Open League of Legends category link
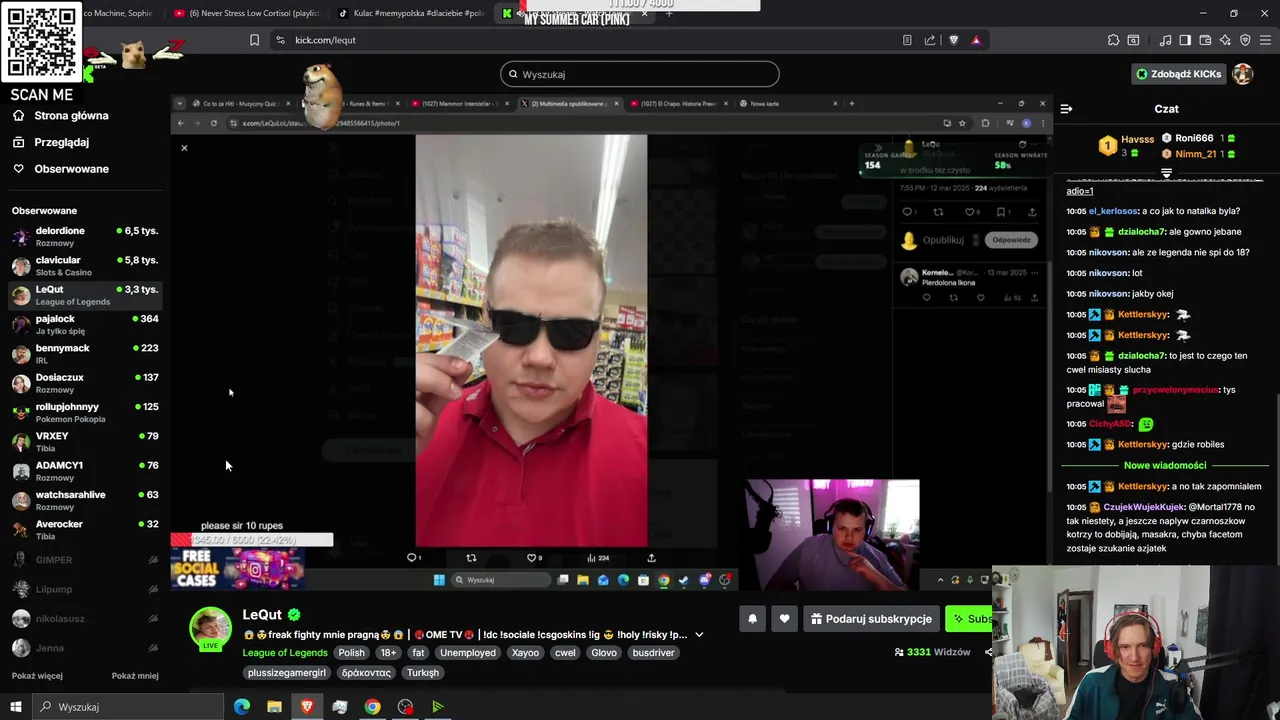 pyautogui.click(x=285, y=653)
